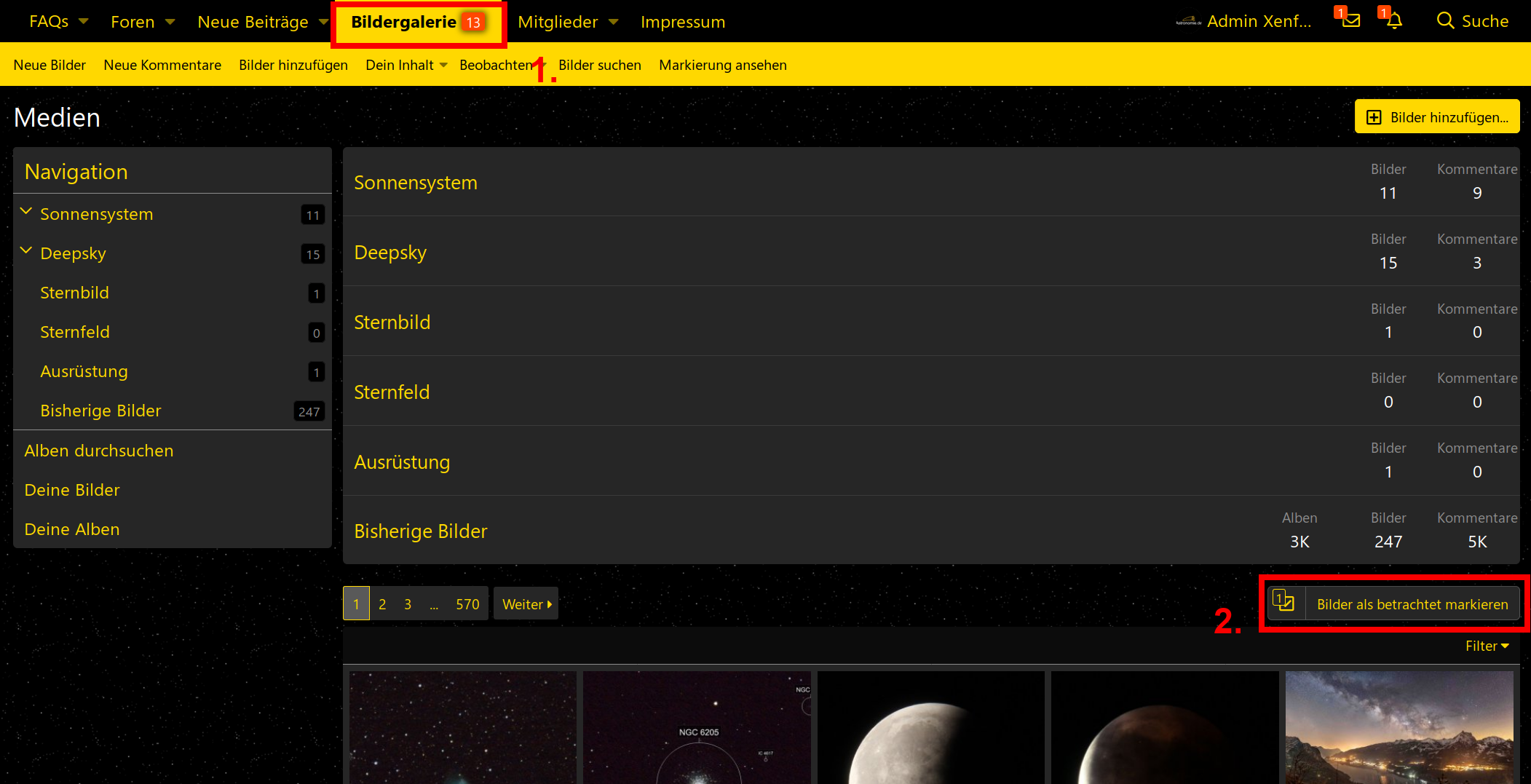Expand the Neue Beiträge menu arrow

pyautogui.click(x=323, y=21)
